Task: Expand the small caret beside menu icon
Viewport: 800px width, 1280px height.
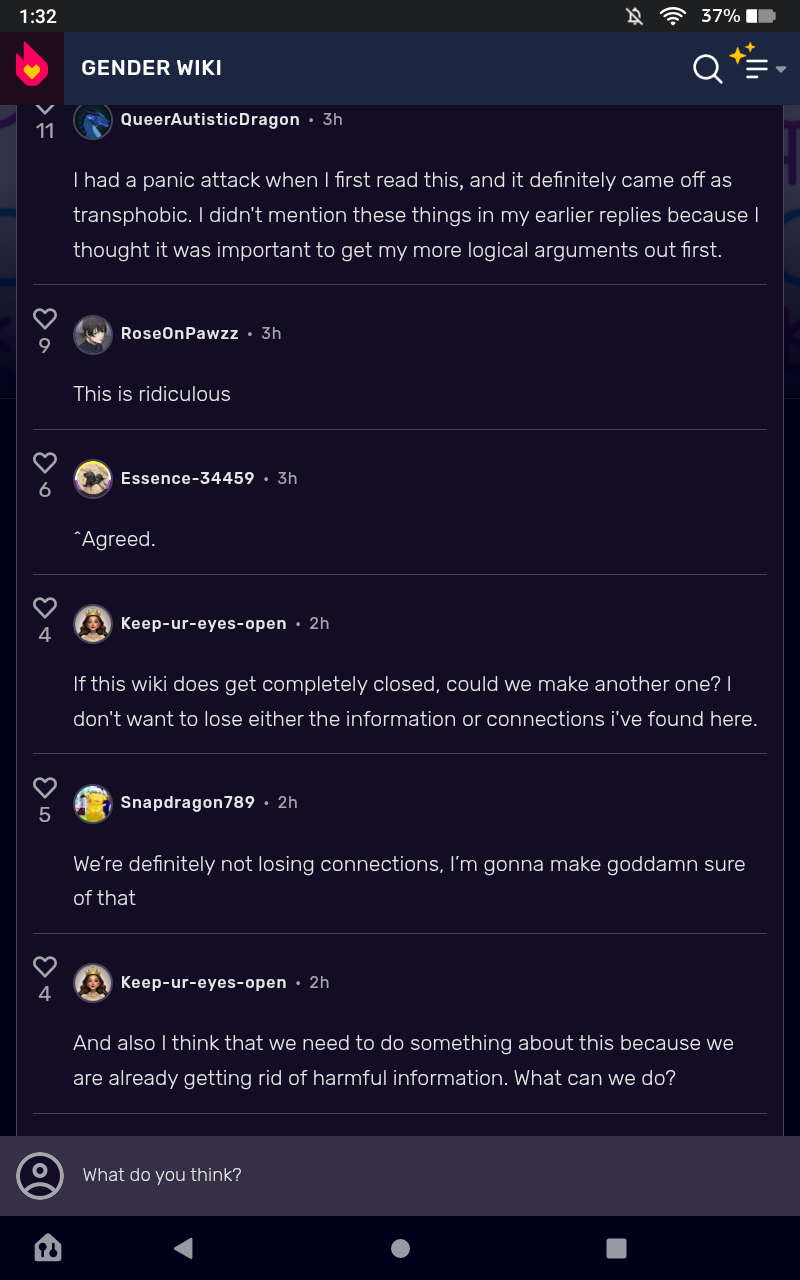Action: coord(781,69)
